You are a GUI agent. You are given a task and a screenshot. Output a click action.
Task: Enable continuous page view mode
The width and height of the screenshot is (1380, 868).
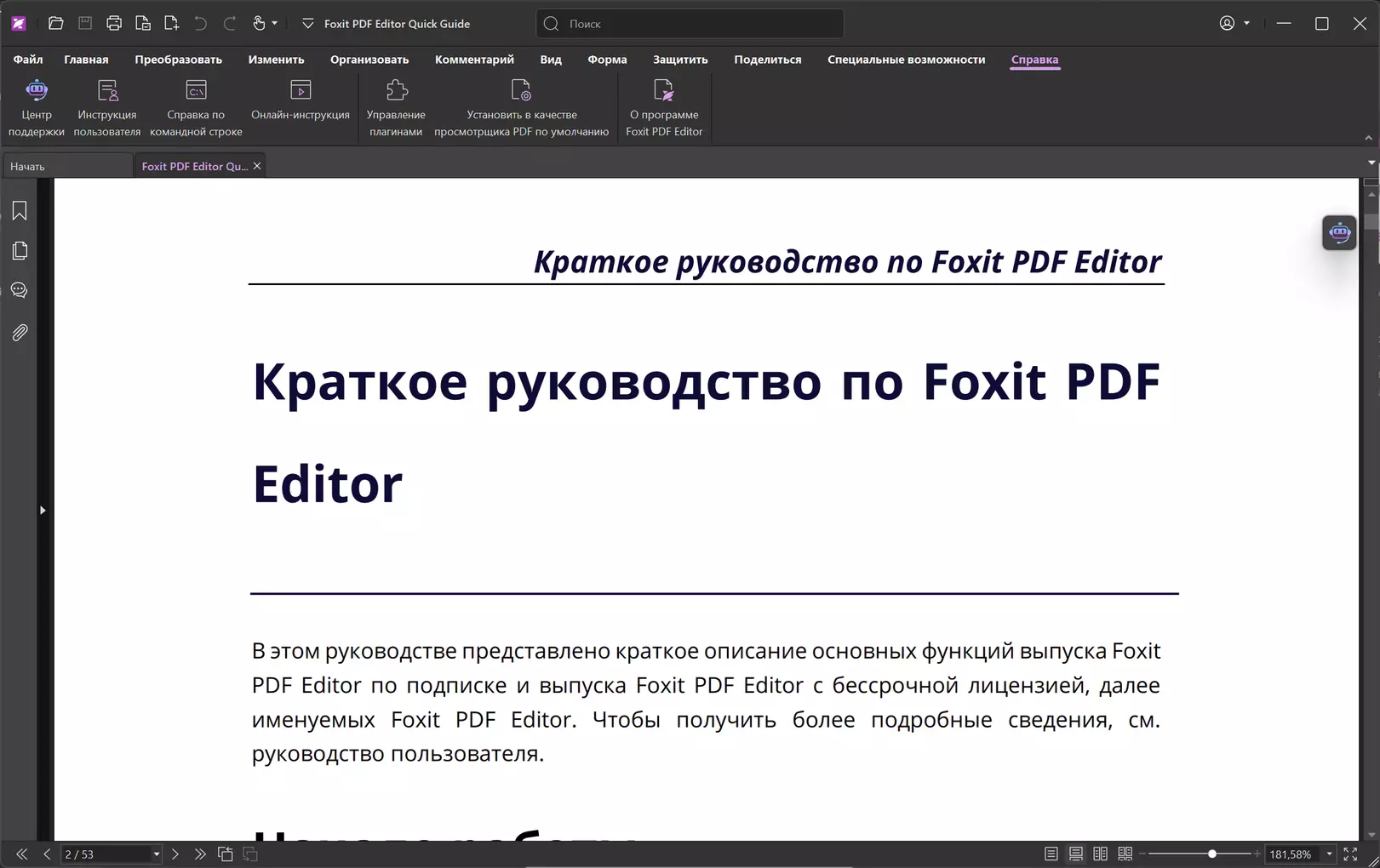pyautogui.click(x=1076, y=854)
